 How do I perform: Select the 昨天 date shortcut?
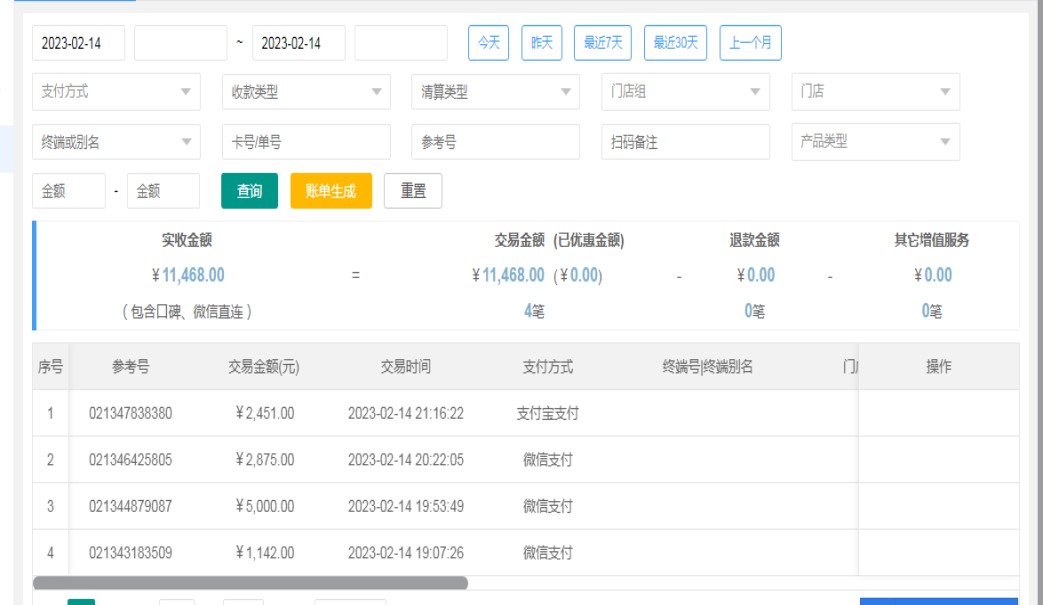[541, 43]
